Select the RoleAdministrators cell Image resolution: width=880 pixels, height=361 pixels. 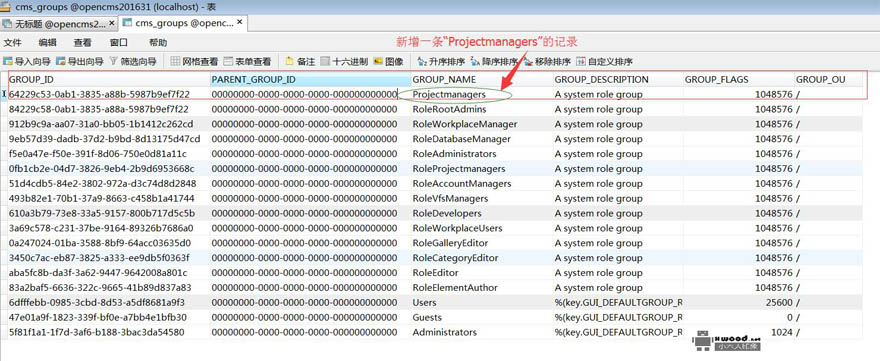pos(482,154)
